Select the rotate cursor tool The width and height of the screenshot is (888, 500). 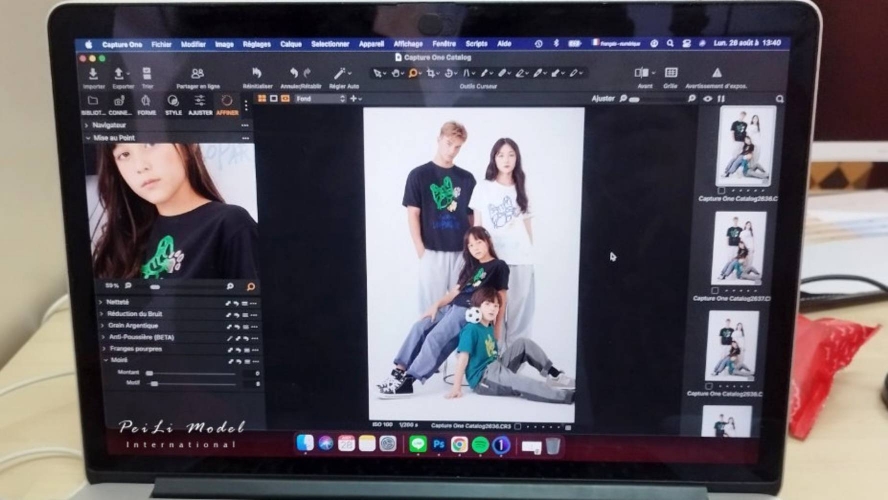(x=449, y=73)
